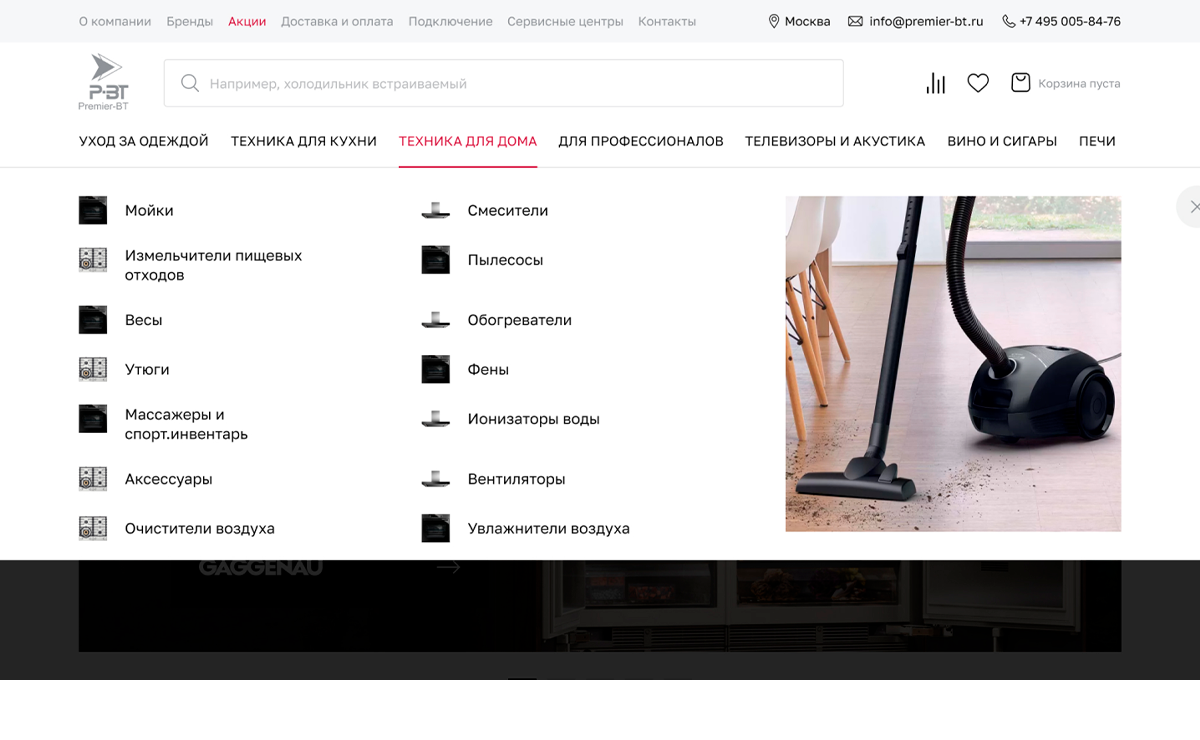Click the Premier-BT logo
The height and width of the screenshot is (740, 1200).
104,82
